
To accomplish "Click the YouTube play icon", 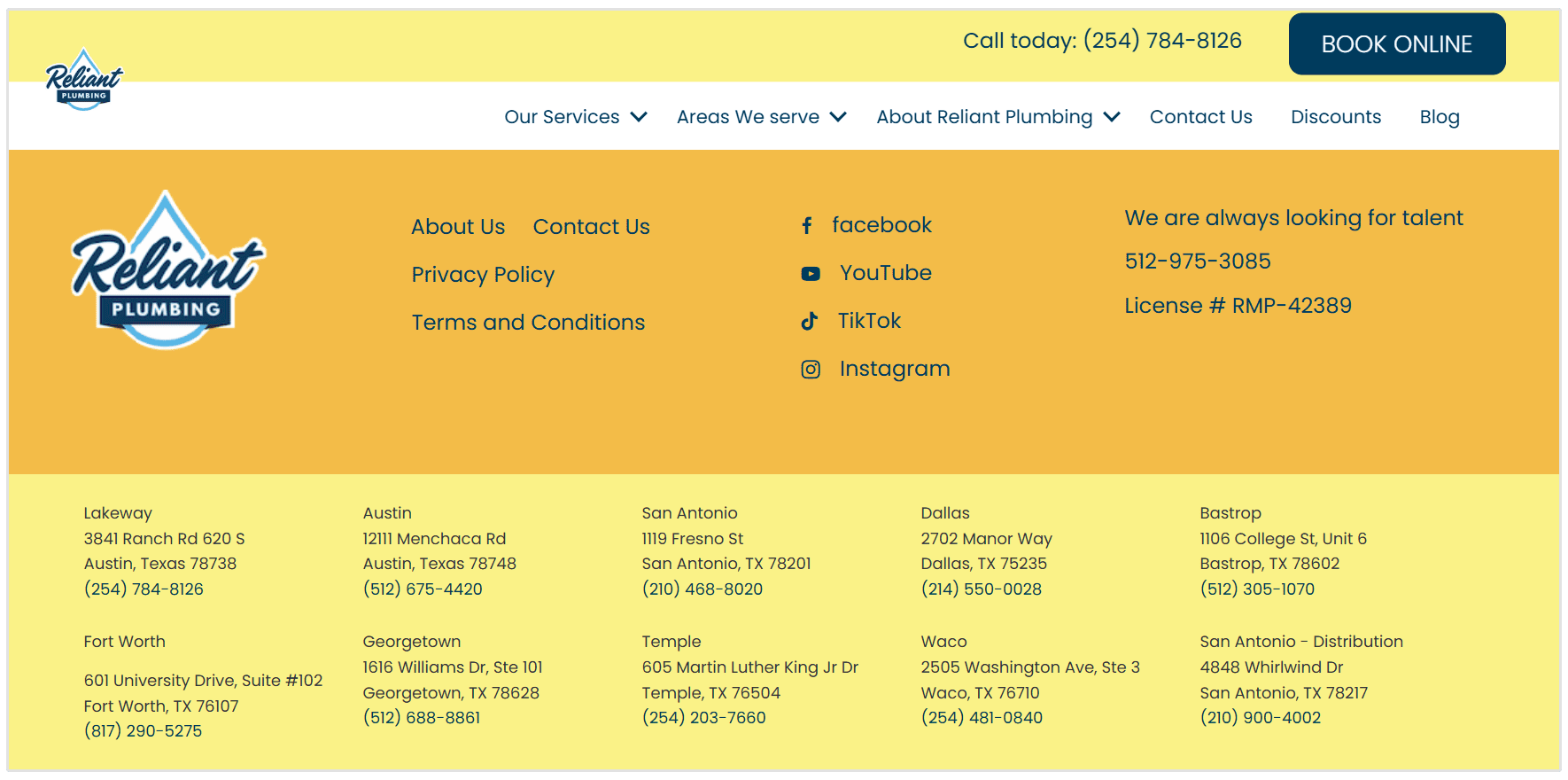I will (810, 274).
